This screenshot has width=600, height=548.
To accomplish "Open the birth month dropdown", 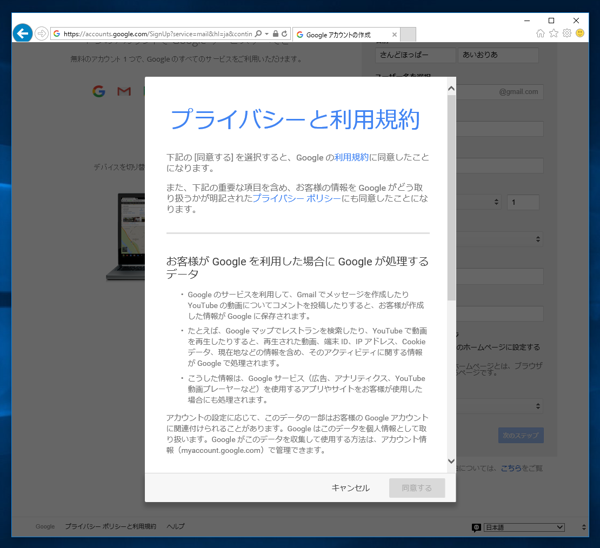I will pos(479,202).
